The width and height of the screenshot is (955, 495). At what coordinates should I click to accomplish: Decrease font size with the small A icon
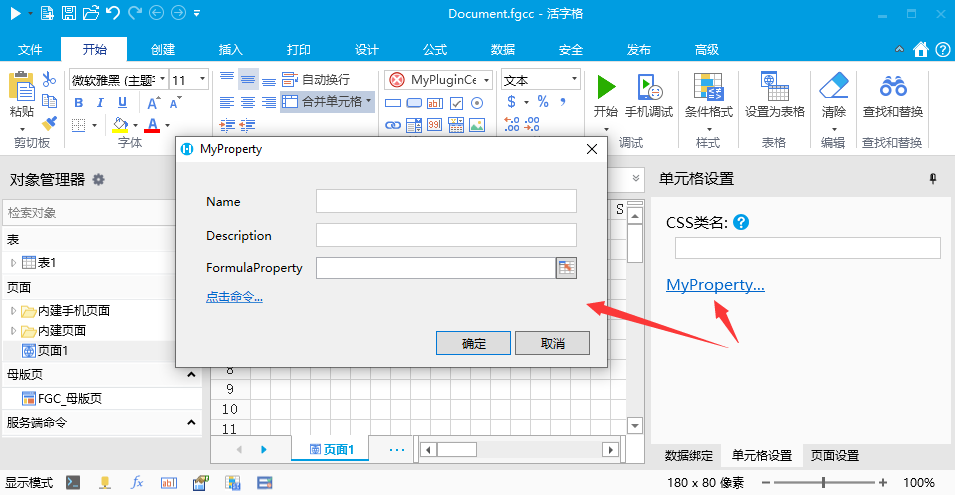[175, 103]
